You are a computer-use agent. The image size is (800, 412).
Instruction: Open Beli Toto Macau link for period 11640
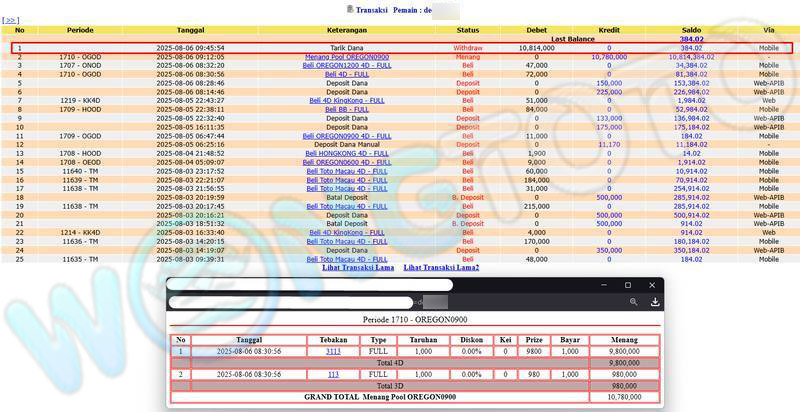click(347, 171)
